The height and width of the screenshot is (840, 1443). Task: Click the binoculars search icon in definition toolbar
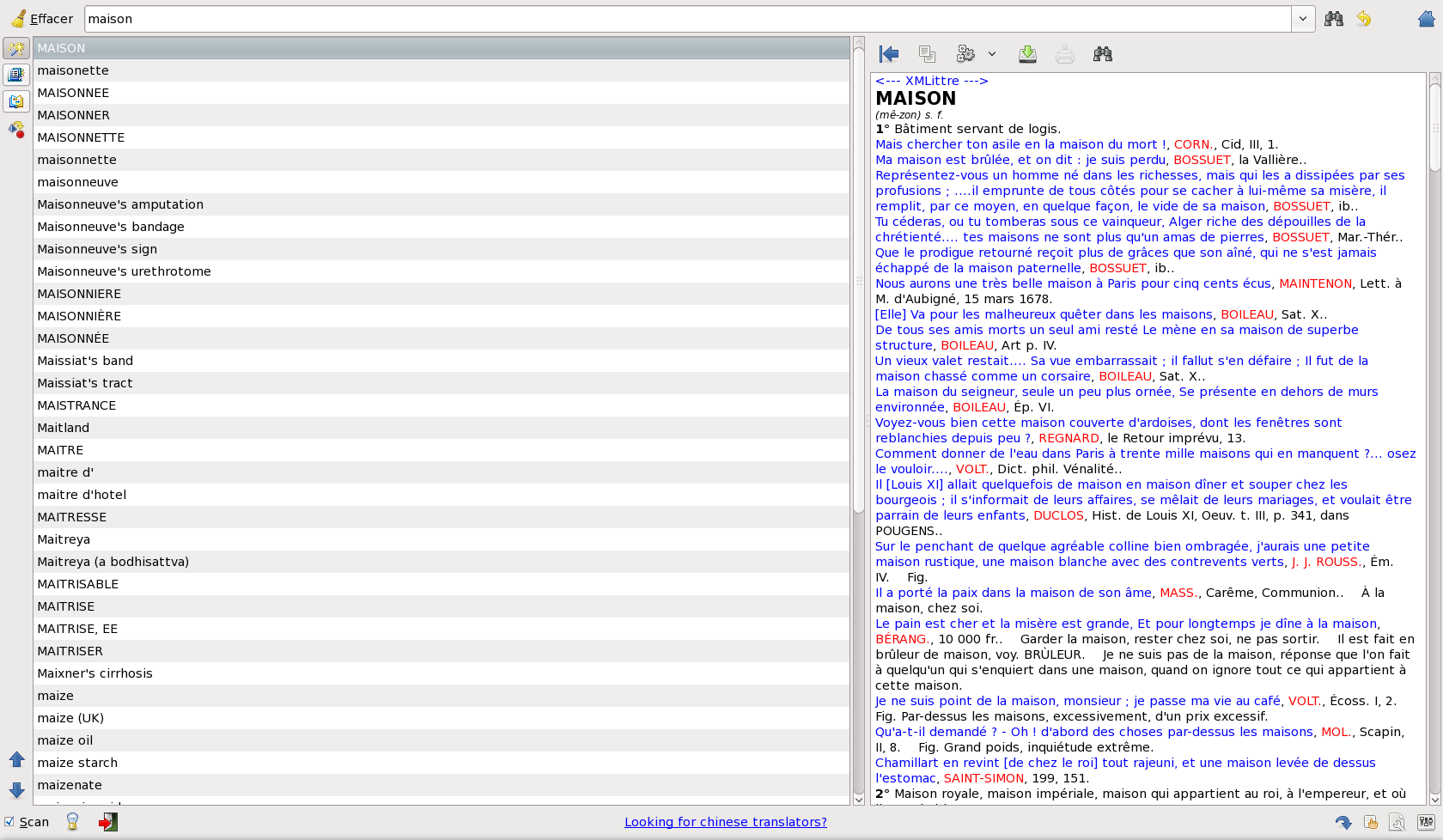click(x=1103, y=54)
